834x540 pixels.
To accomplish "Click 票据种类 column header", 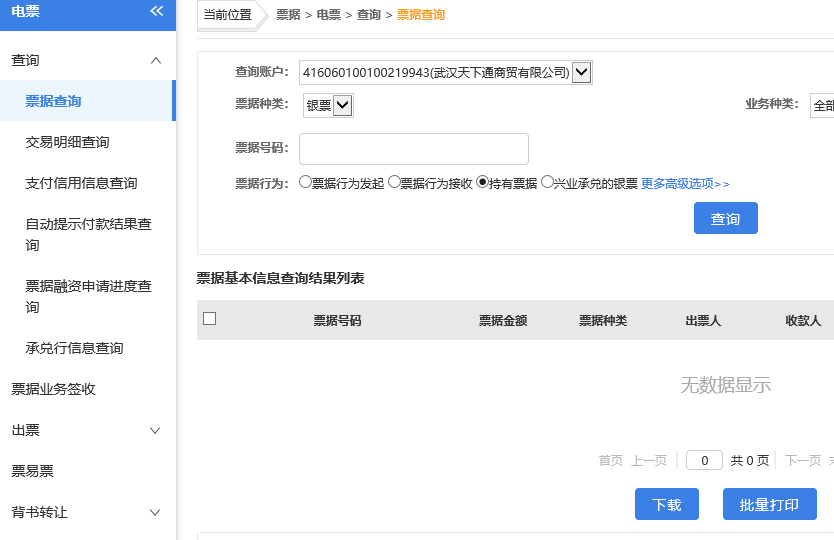I will [x=603, y=320].
